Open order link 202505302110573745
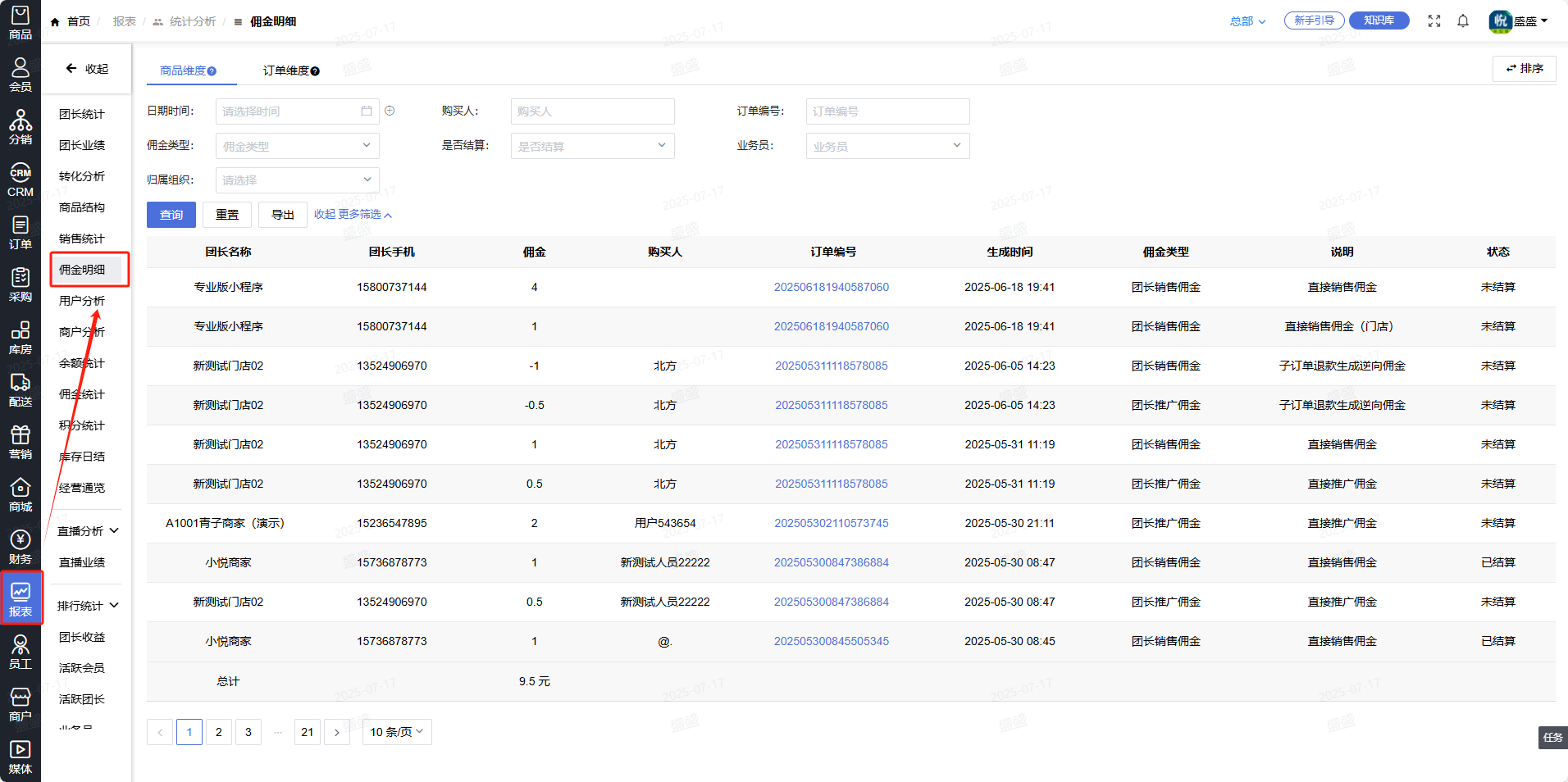The image size is (1568, 782). [831, 523]
